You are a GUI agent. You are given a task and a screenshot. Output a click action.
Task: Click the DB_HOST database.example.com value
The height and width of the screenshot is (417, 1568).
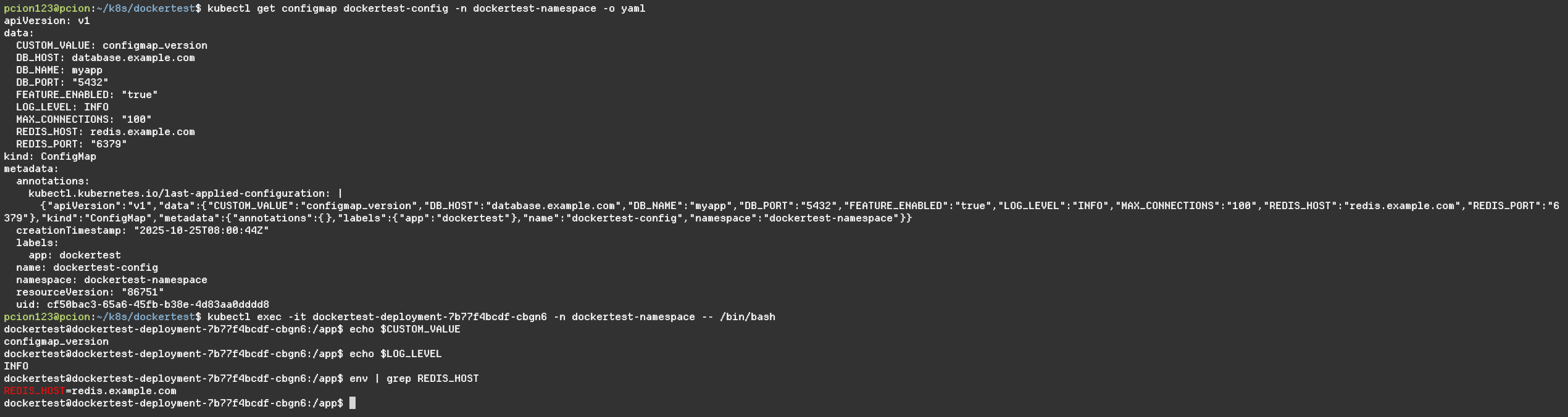[x=133, y=58]
